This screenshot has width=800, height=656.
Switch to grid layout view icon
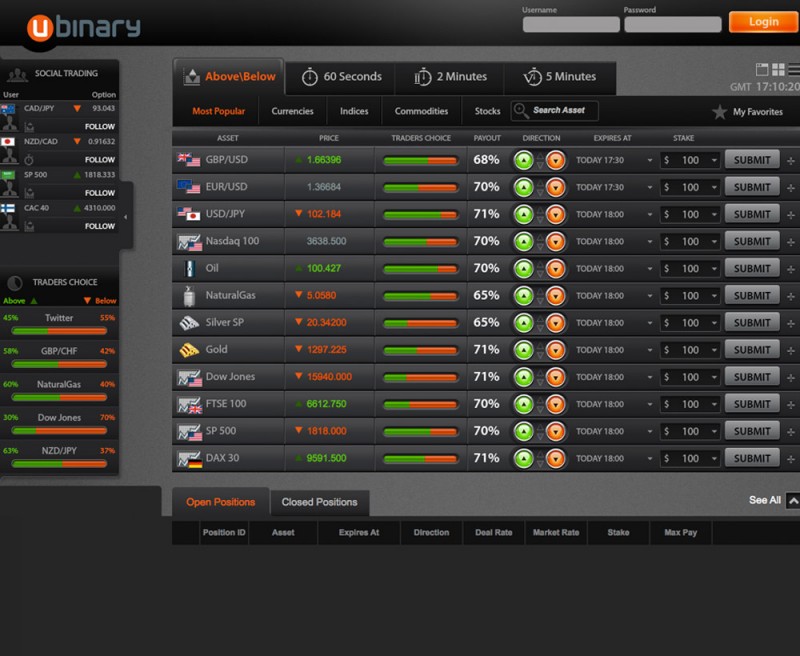tap(778, 69)
